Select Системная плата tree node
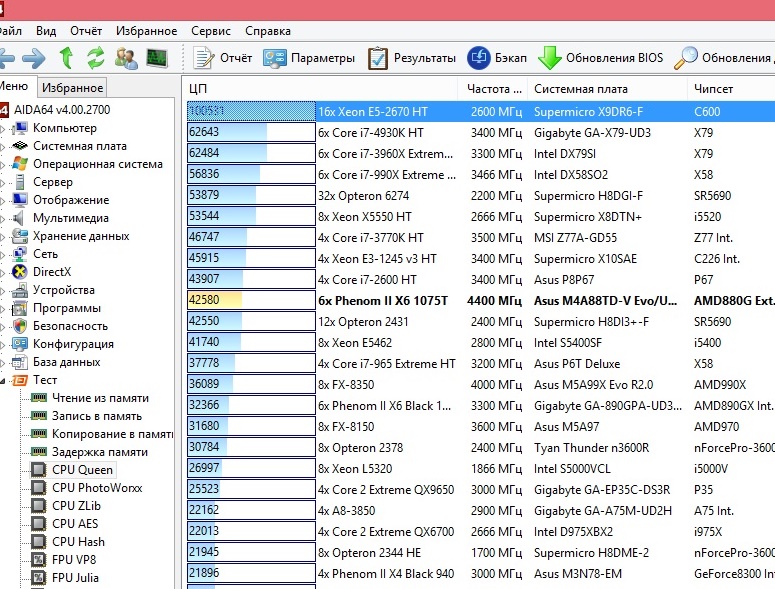The height and width of the screenshot is (589, 775). click(80, 146)
